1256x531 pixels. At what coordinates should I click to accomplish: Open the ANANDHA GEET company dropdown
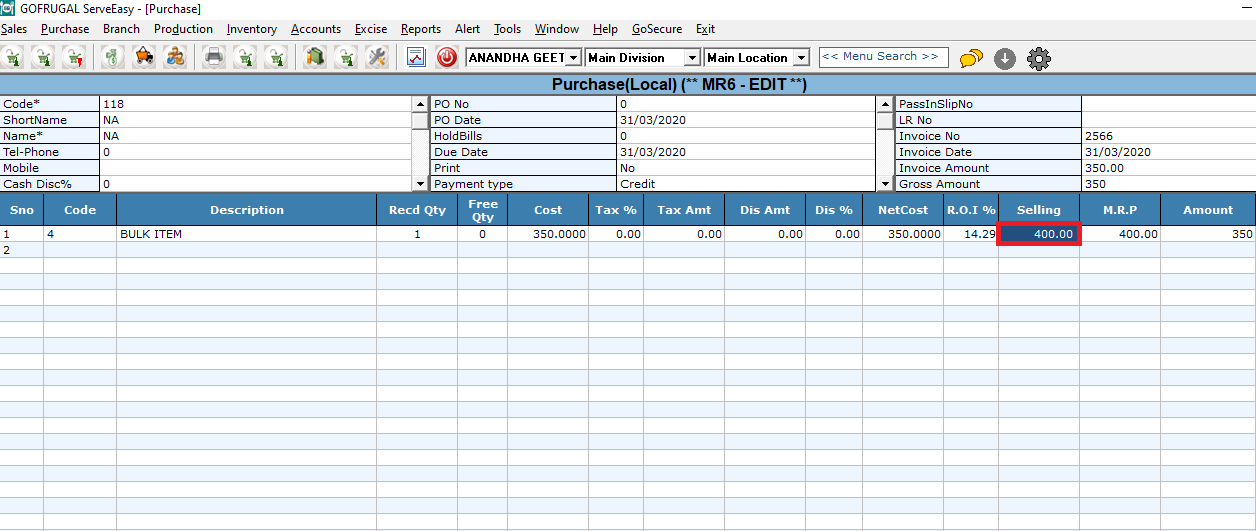pos(574,58)
